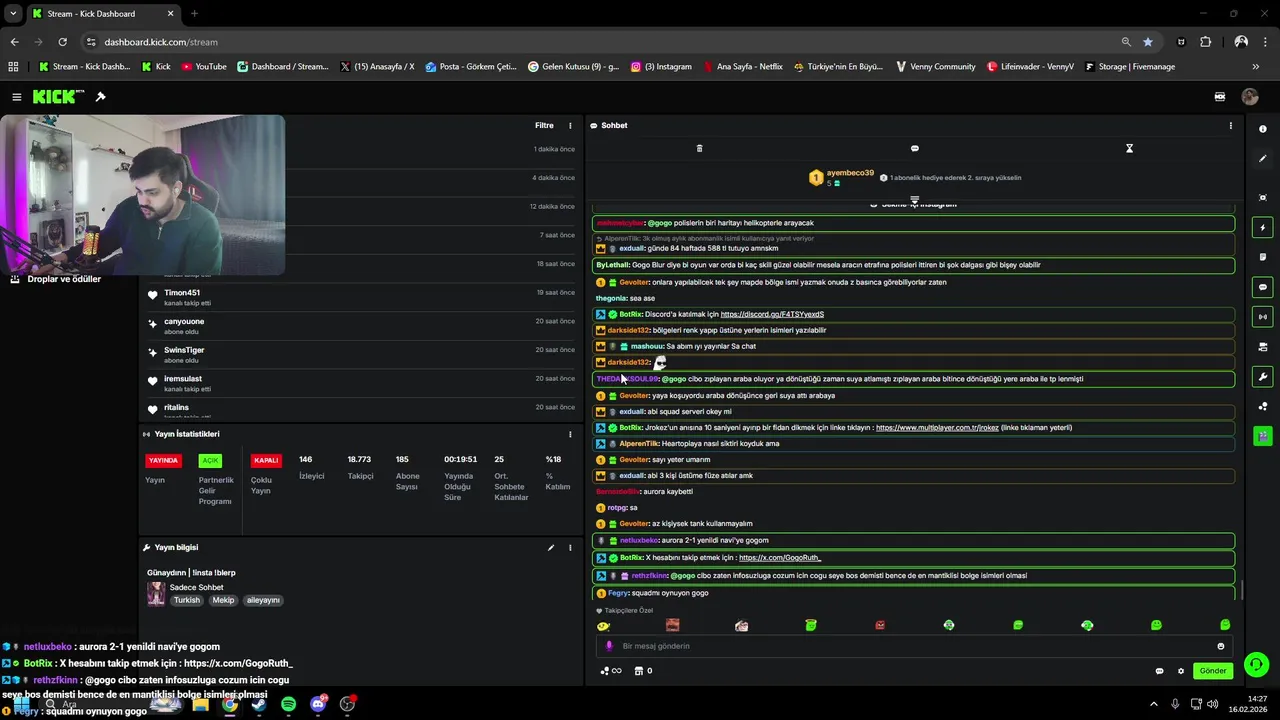Select iremsulast follow event row
This screenshot has height=720, width=1280.
[360, 384]
